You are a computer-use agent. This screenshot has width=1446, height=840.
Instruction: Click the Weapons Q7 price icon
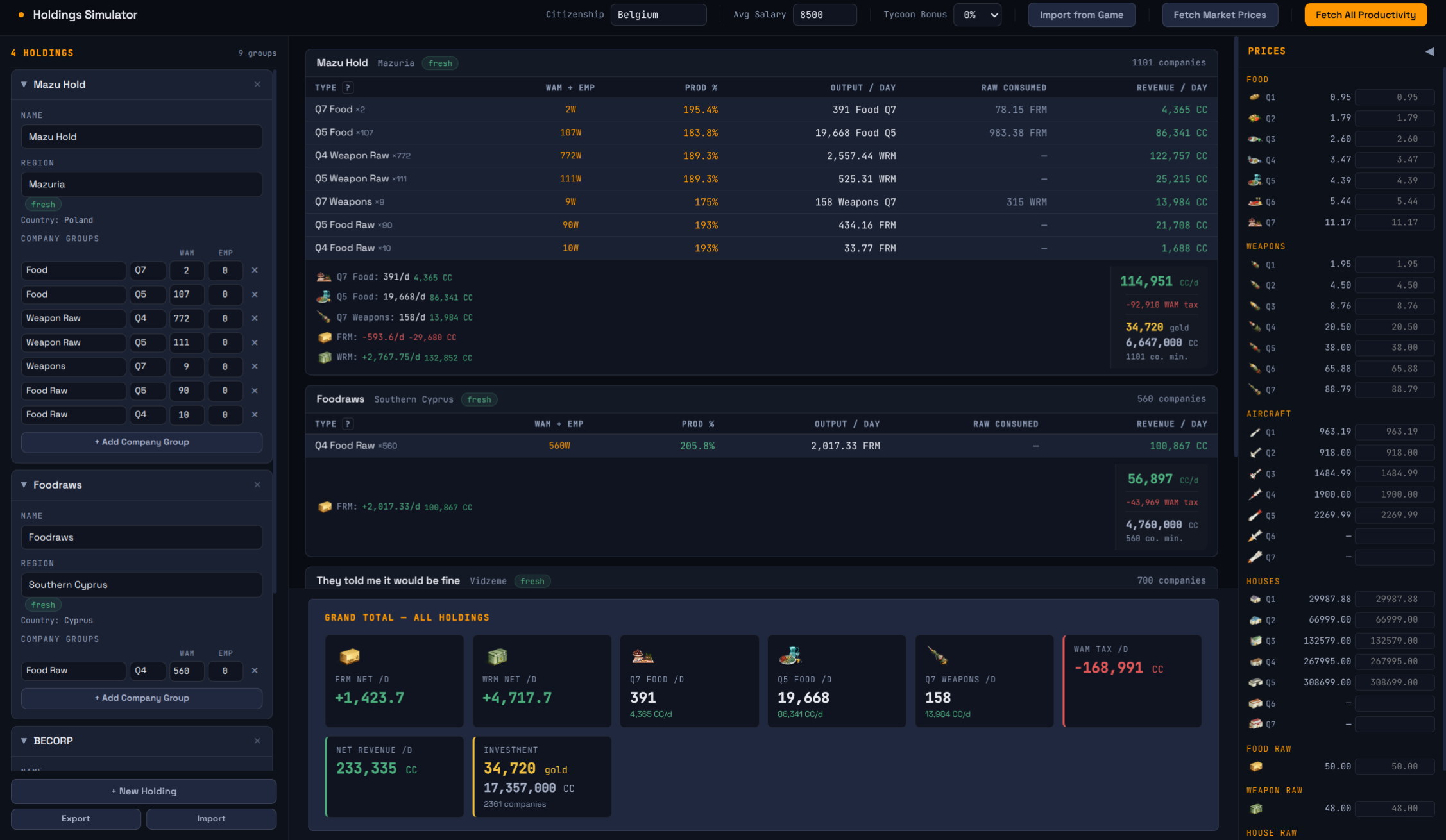point(1254,389)
